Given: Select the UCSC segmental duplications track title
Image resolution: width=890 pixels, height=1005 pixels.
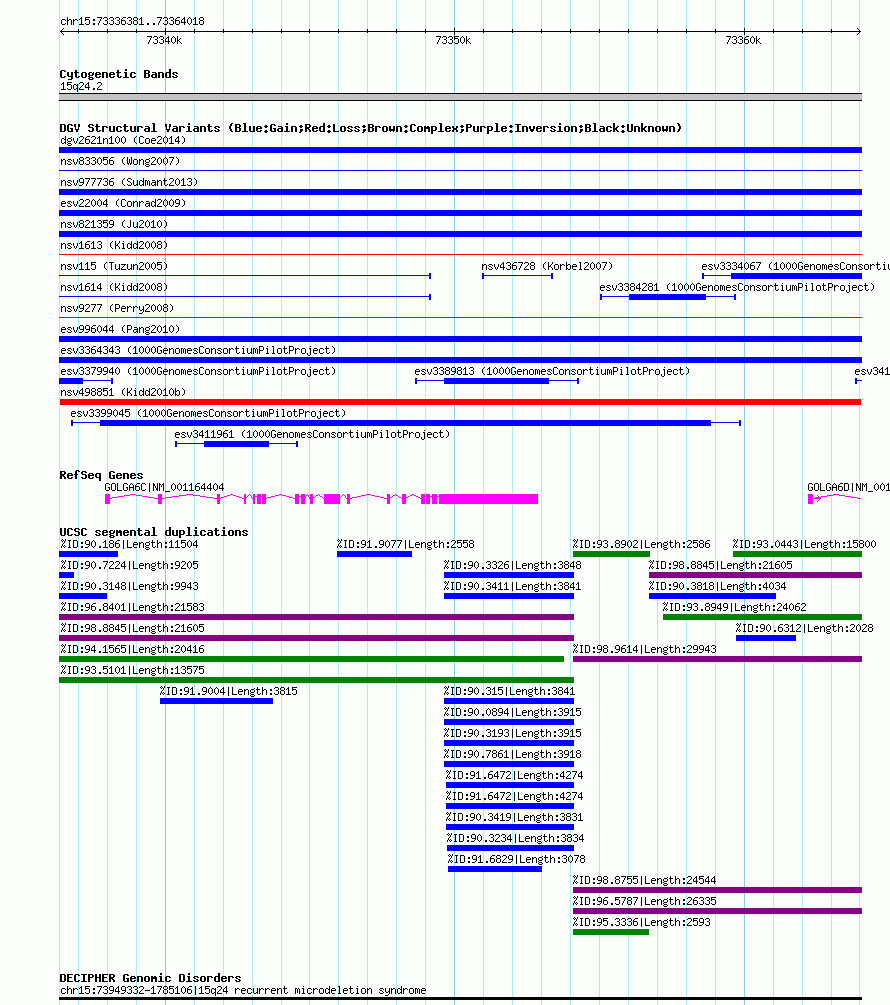Looking at the screenshot, I should pos(154,532).
